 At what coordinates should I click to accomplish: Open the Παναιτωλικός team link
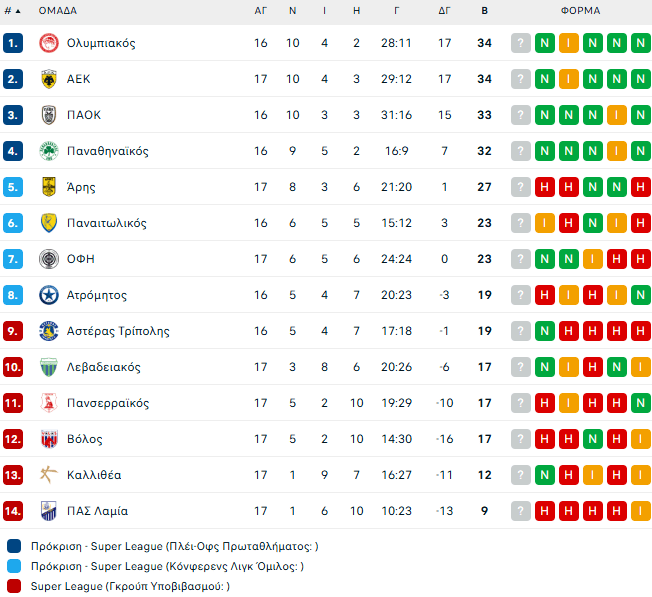click(107, 223)
